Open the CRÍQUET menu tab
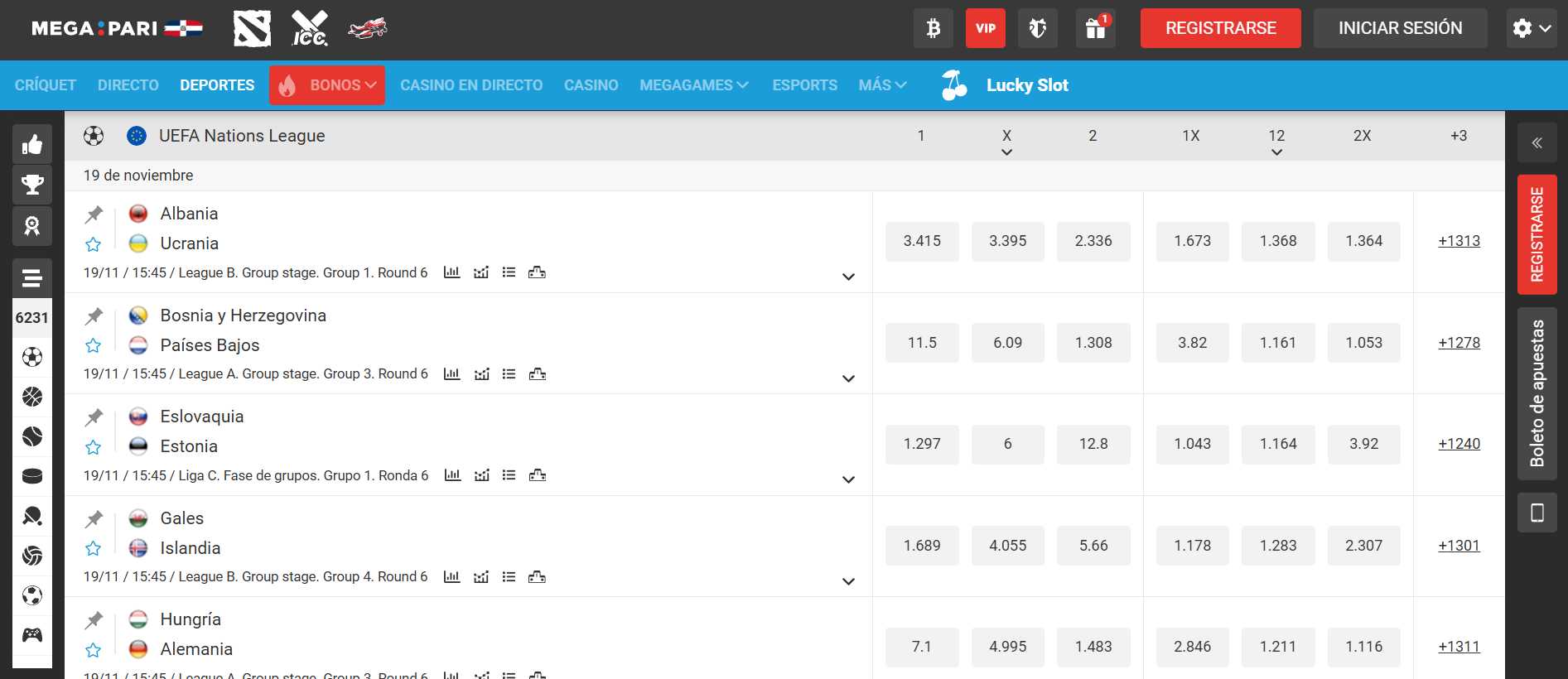The width and height of the screenshot is (1568, 679). [46, 85]
